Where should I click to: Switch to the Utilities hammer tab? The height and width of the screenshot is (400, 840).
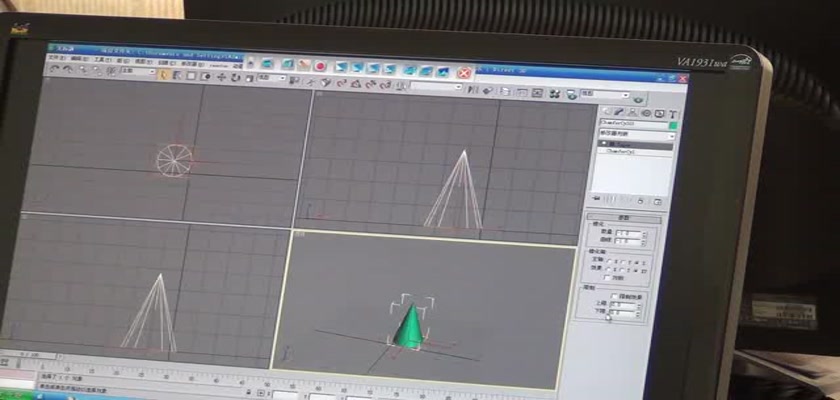[673, 115]
